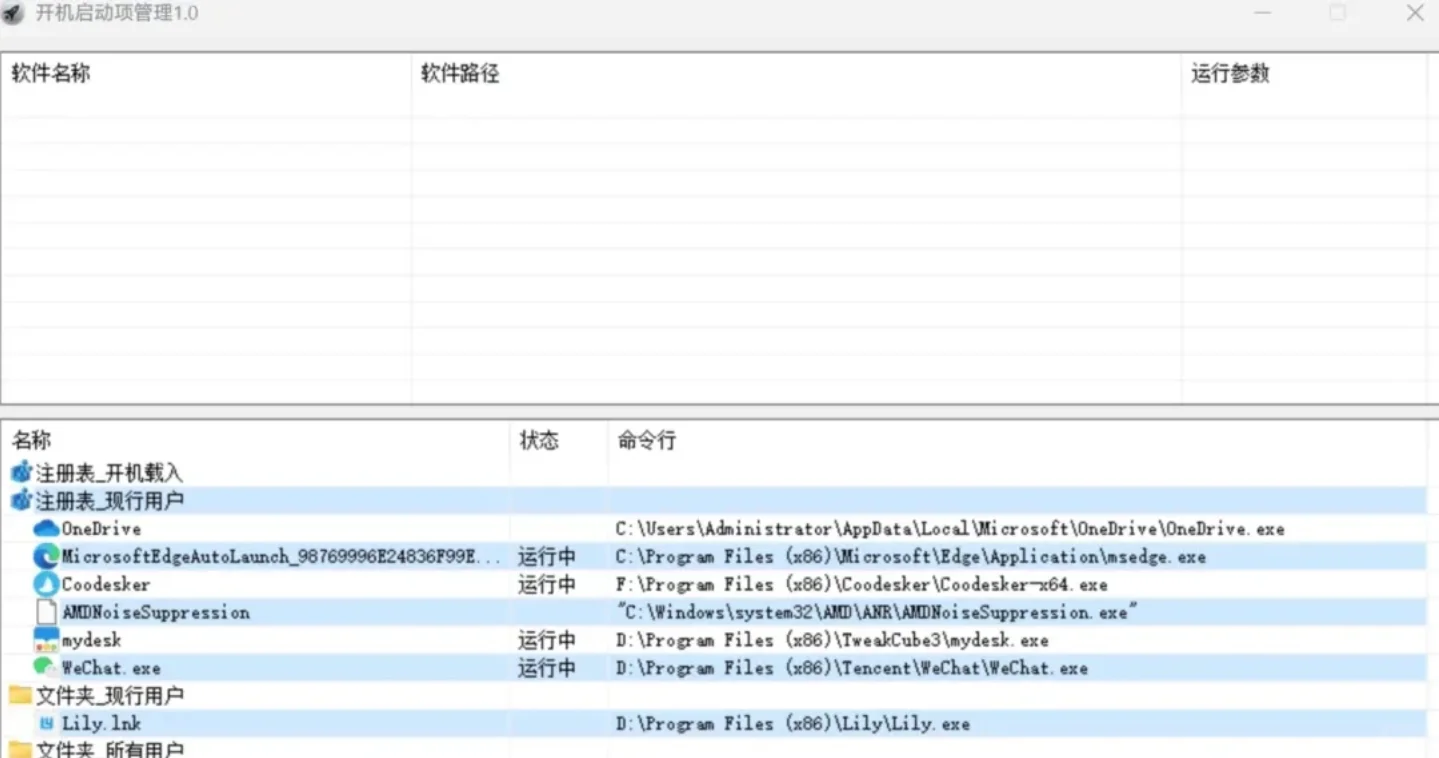Click the mydesk app icon

coord(46,640)
